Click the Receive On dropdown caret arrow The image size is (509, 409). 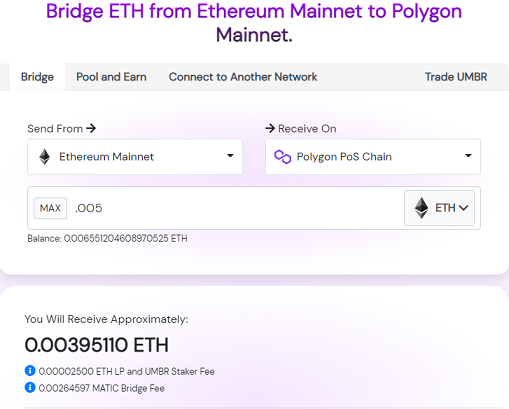click(468, 155)
